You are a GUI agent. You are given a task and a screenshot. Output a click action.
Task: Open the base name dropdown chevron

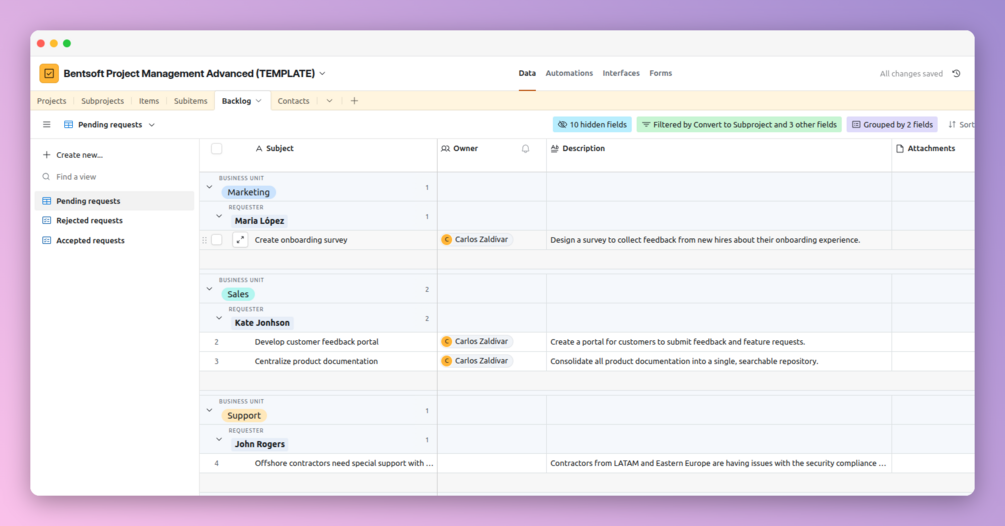322,74
